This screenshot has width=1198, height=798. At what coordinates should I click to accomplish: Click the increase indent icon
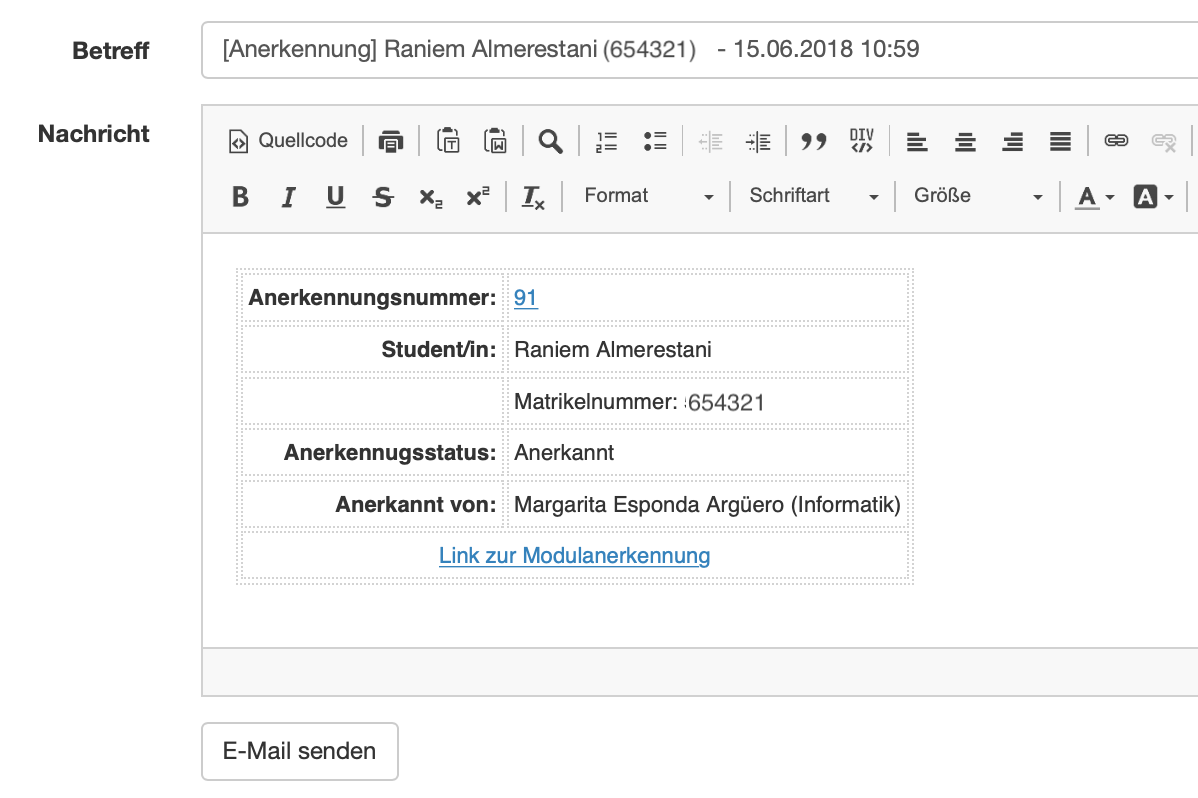point(758,141)
